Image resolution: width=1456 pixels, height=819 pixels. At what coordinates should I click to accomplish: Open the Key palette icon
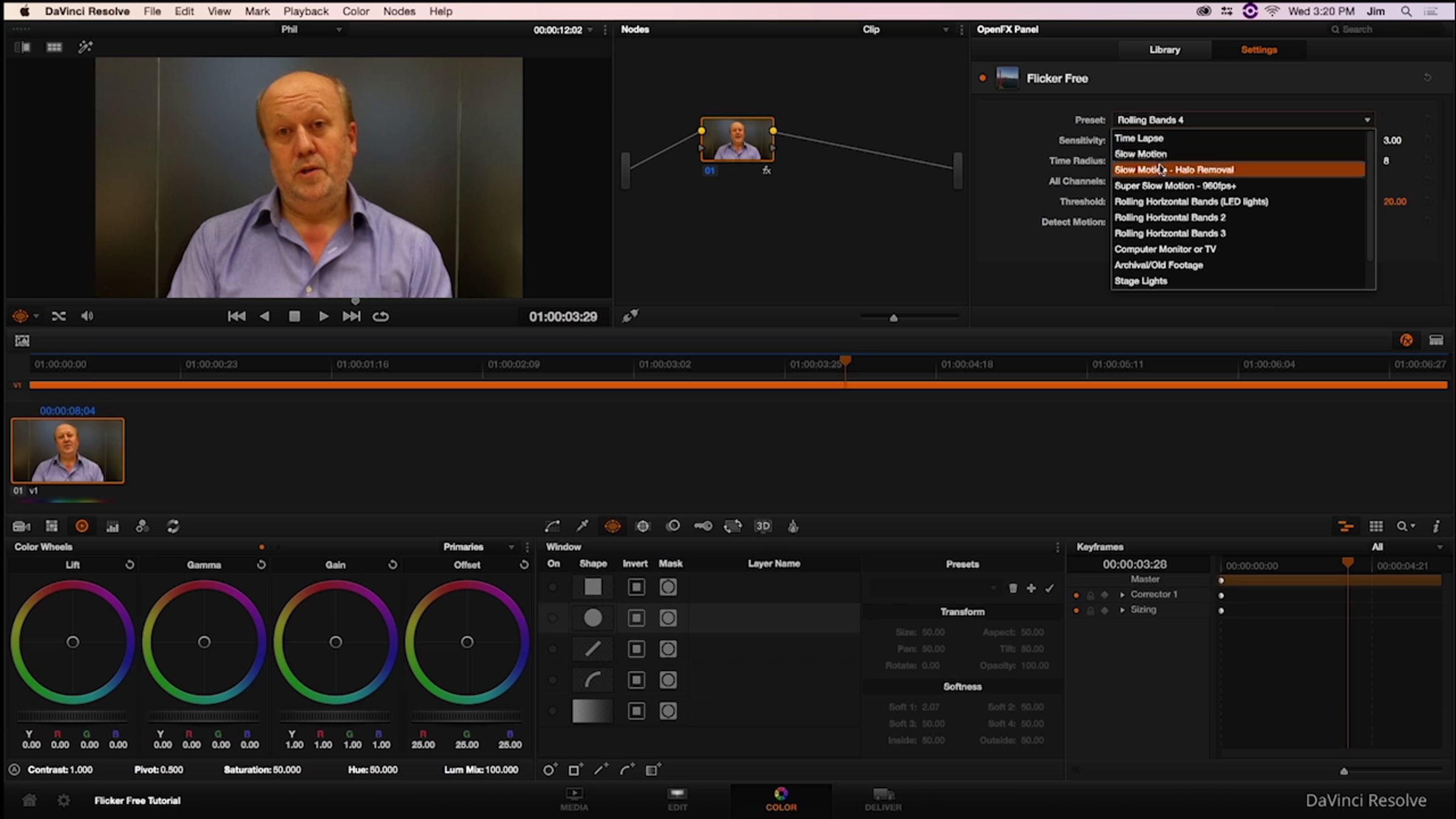pos(703,526)
